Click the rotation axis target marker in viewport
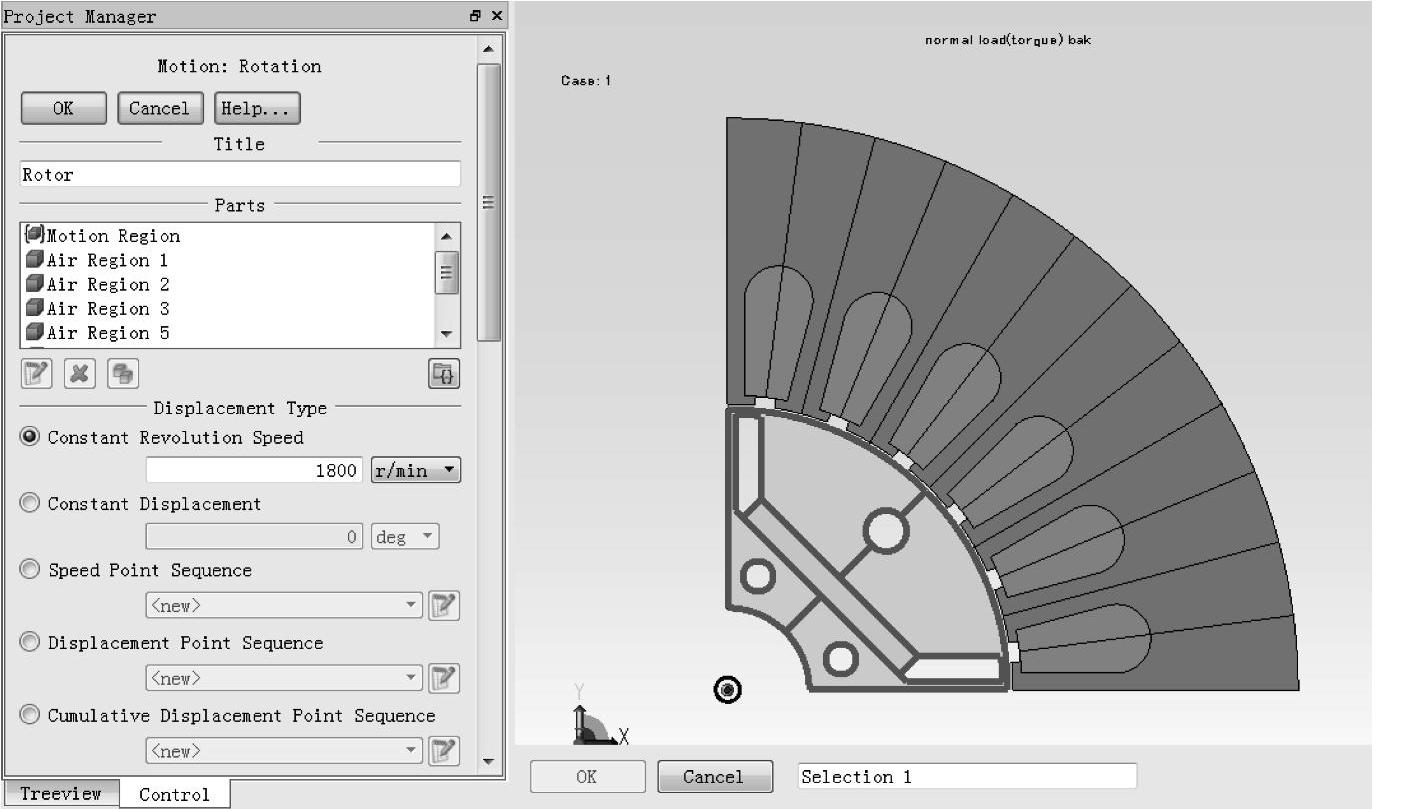The image size is (1403, 809). pos(728,690)
